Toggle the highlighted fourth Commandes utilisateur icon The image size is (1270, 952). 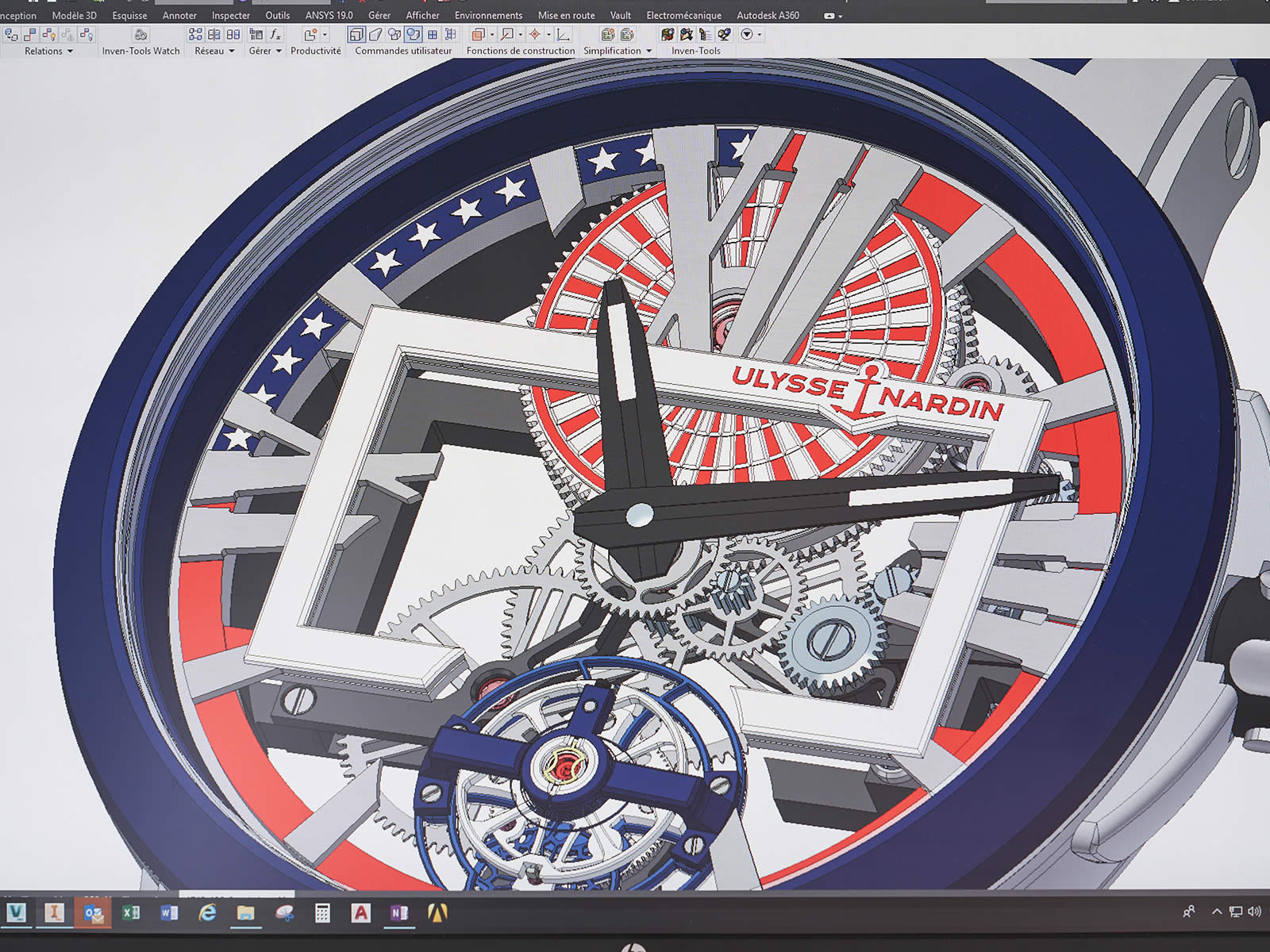pos(413,34)
